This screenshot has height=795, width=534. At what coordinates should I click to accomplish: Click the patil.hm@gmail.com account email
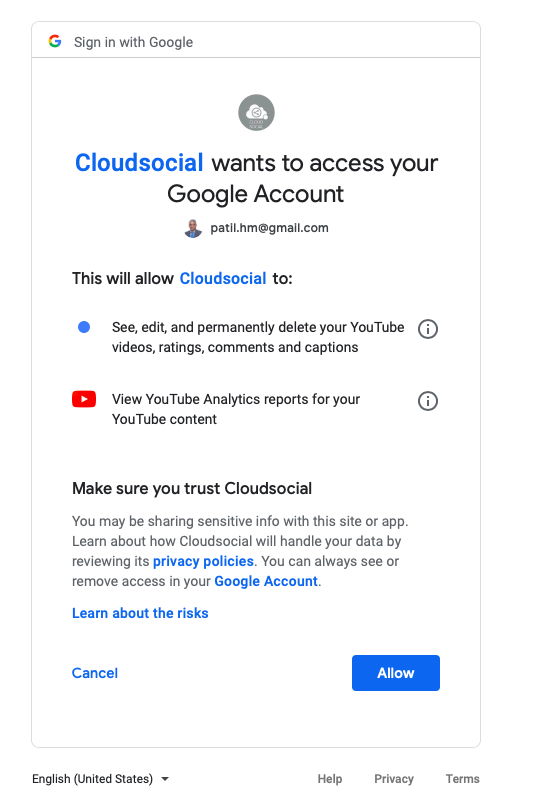[x=269, y=228]
